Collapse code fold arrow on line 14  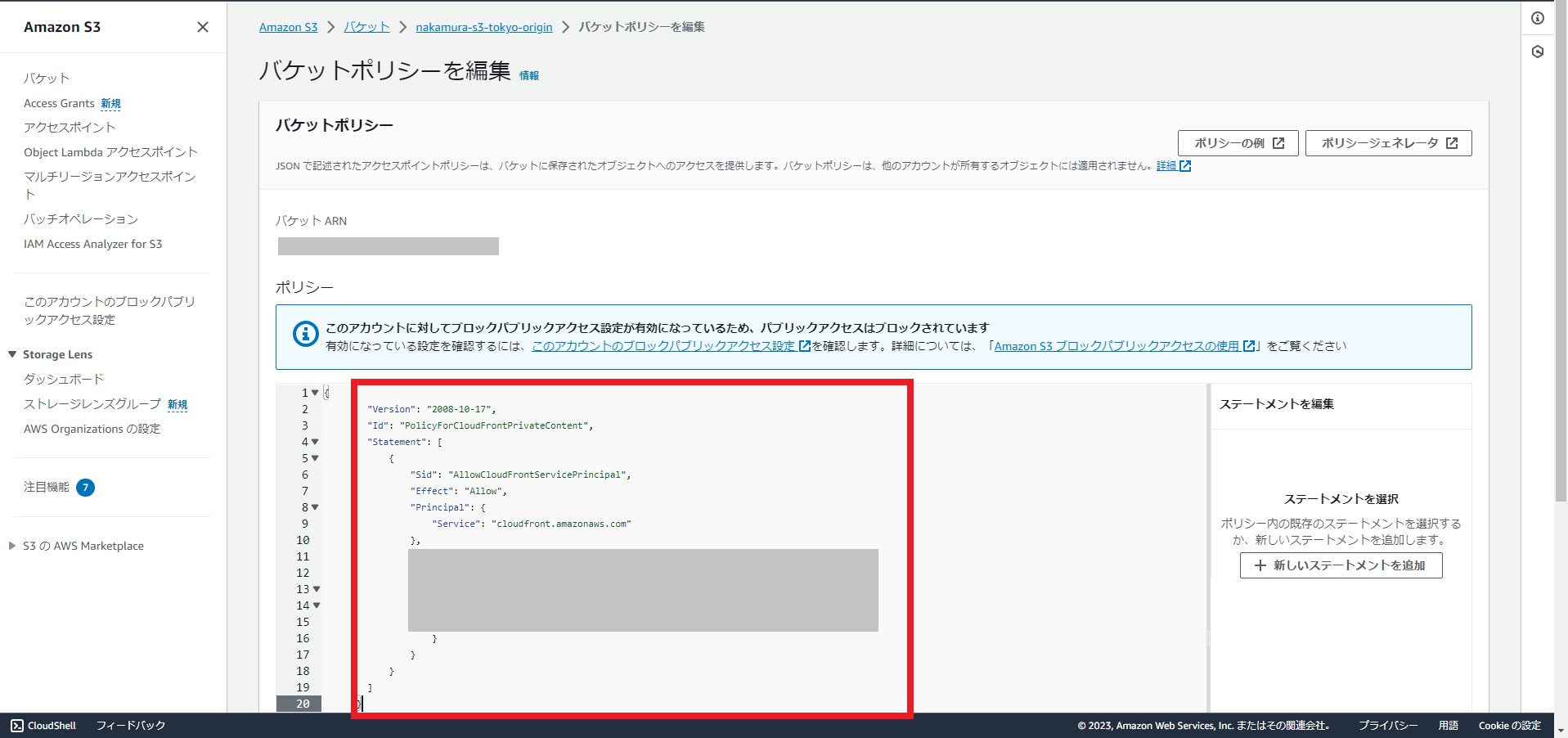pos(317,605)
